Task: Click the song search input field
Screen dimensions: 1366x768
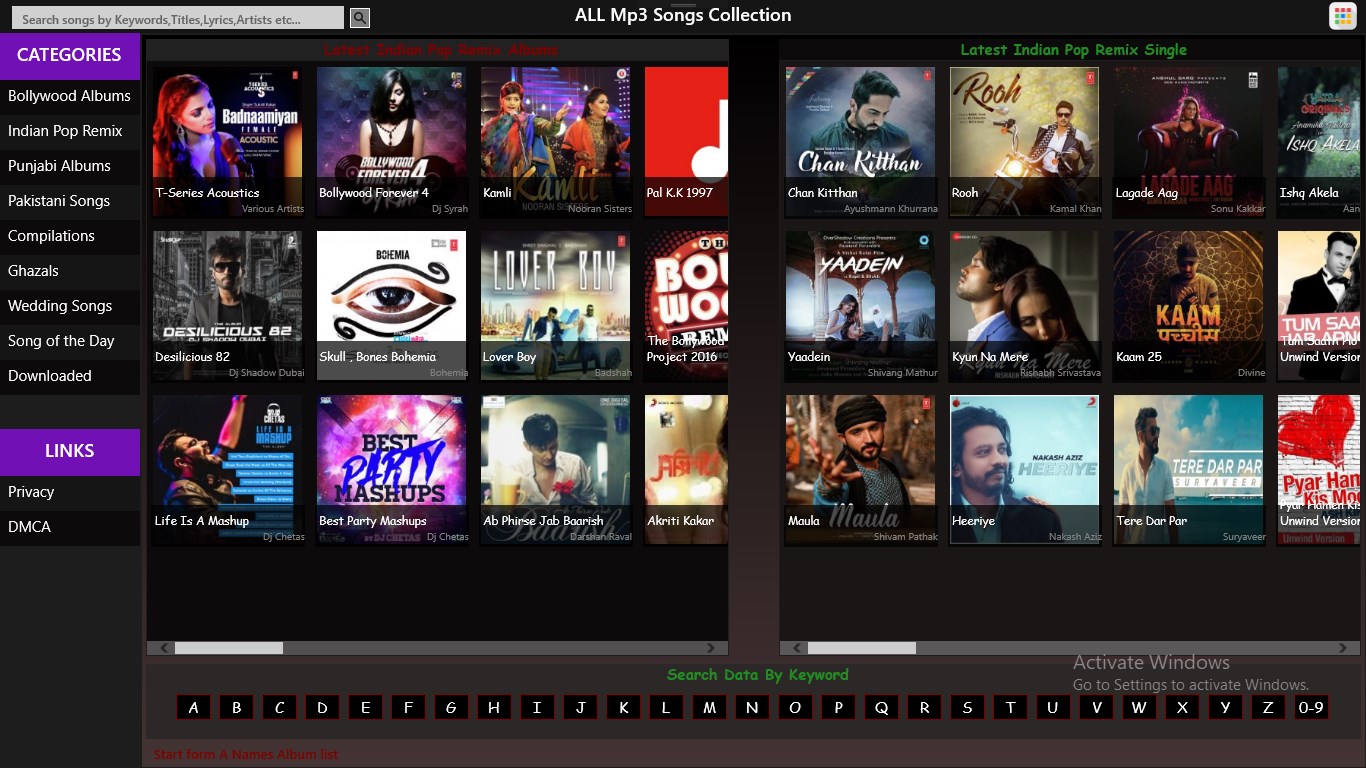Action: tap(178, 18)
